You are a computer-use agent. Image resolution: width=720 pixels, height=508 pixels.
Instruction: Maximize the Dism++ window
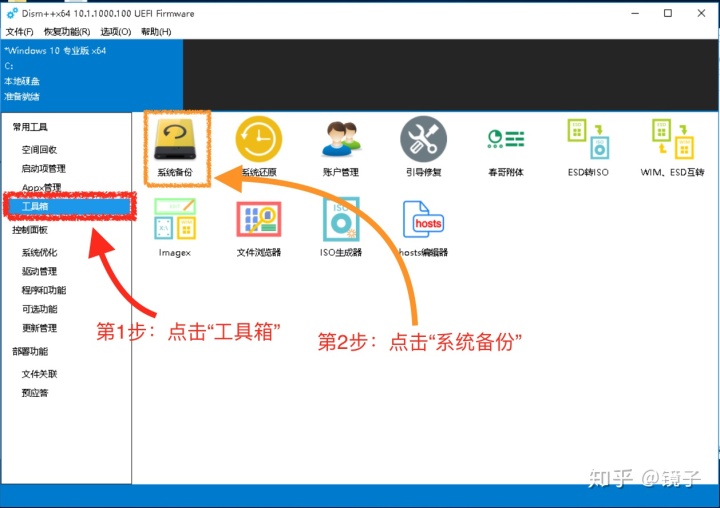[x=668, y=13]
